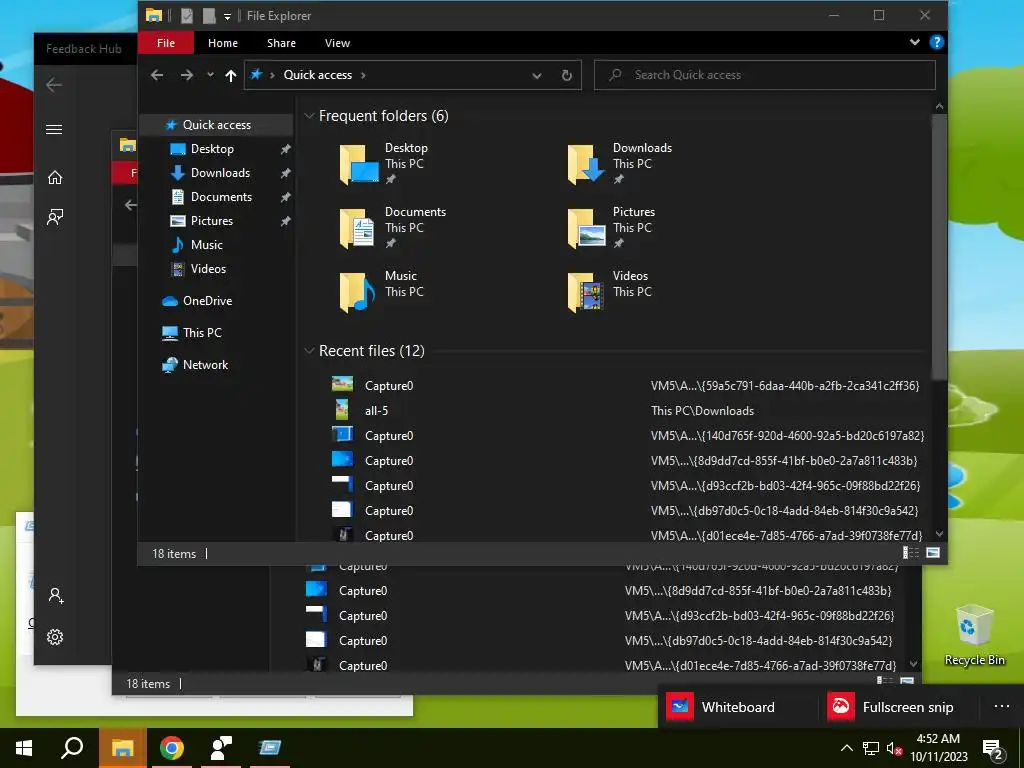Click Feedback Hub sign-in person icon
This screenshot has width=1024, height=768.
[x=56, y=595]
